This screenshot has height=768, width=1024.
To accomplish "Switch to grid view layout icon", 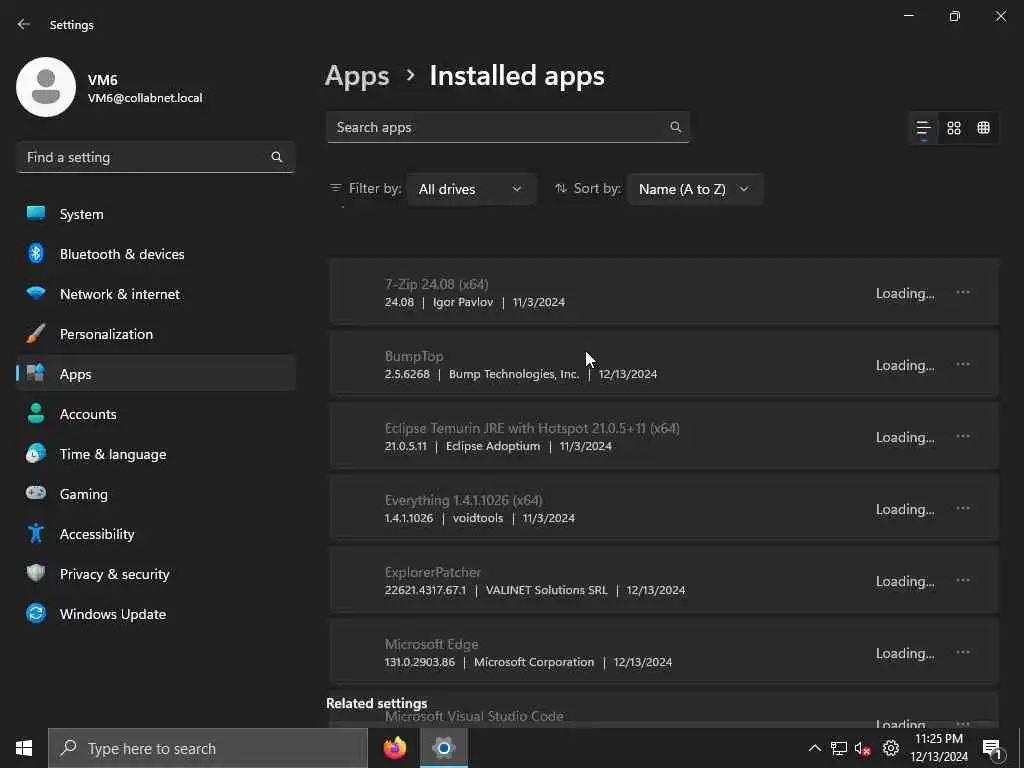I will (954, 128).
